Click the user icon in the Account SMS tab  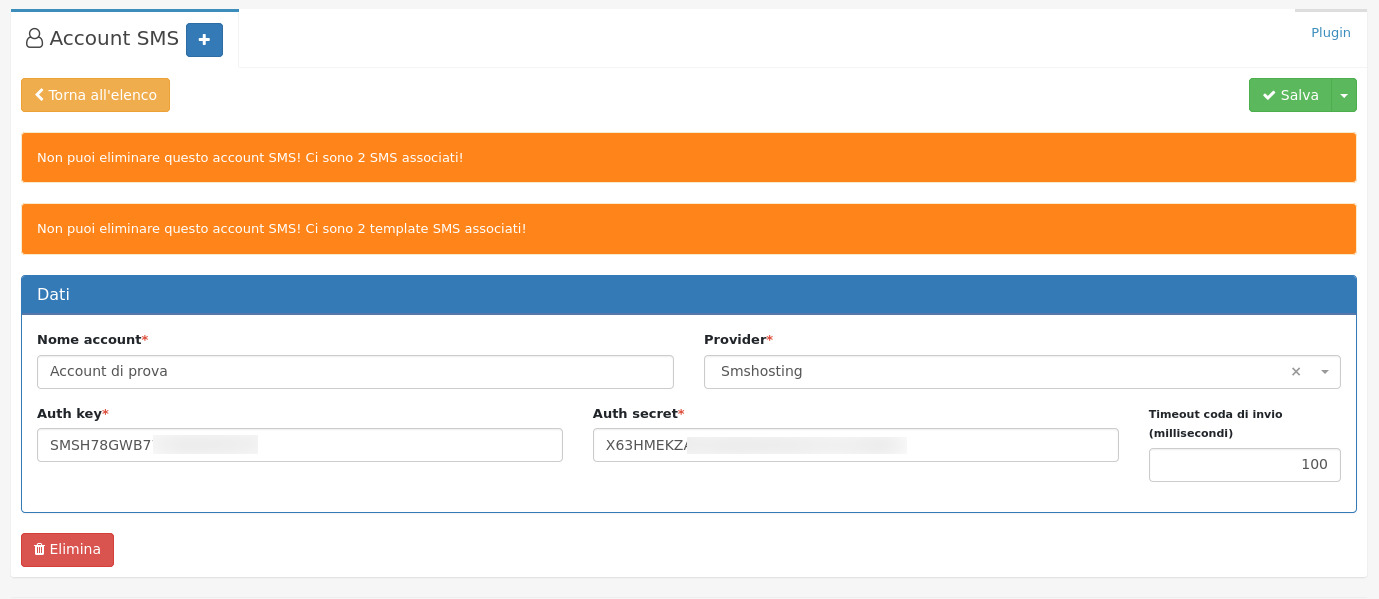coord(35,39)
